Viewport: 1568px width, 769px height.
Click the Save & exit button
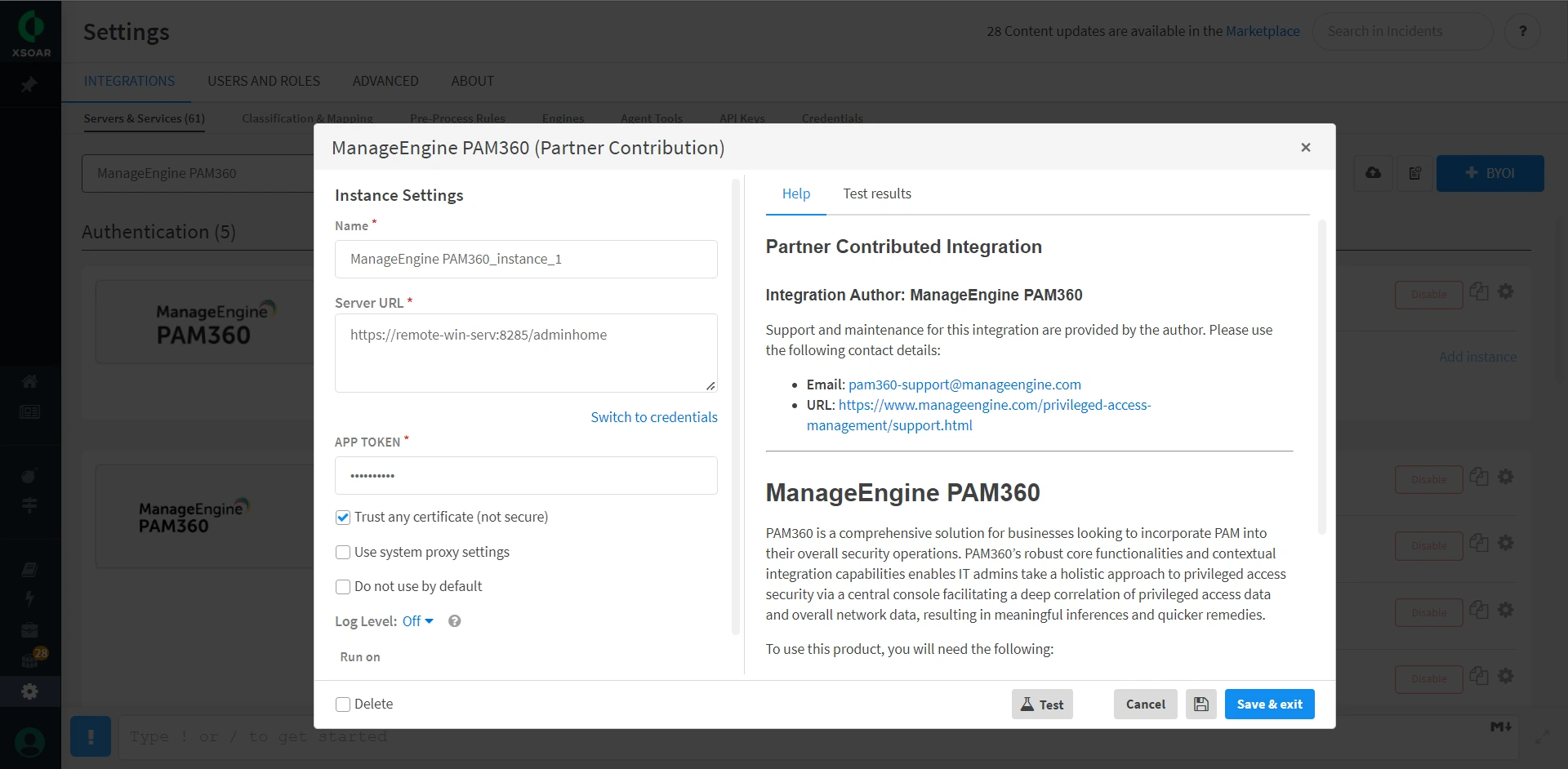pos(1269,705)
